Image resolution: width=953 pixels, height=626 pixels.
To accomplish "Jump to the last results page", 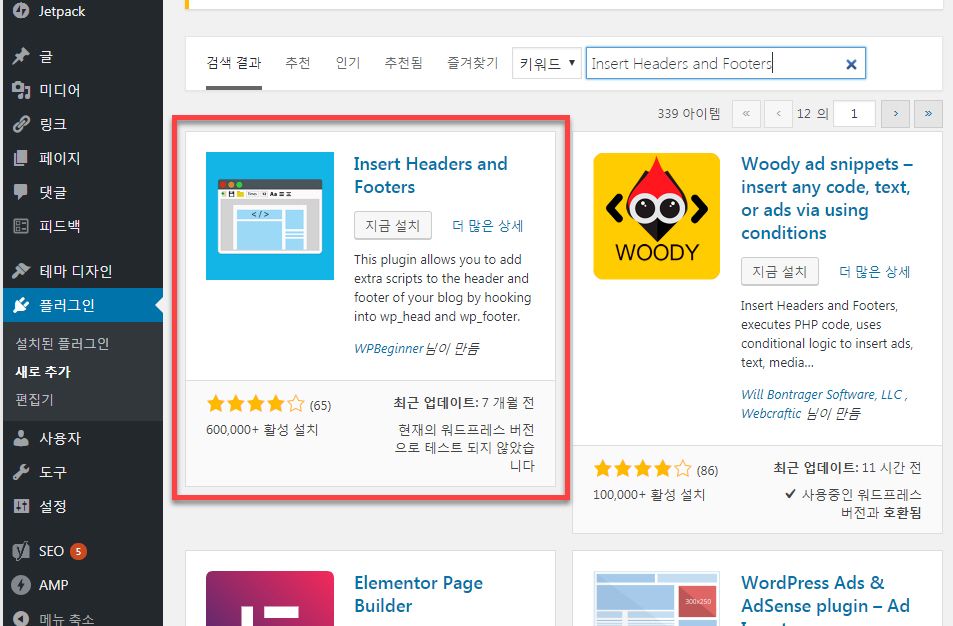I will pos(928,114).
